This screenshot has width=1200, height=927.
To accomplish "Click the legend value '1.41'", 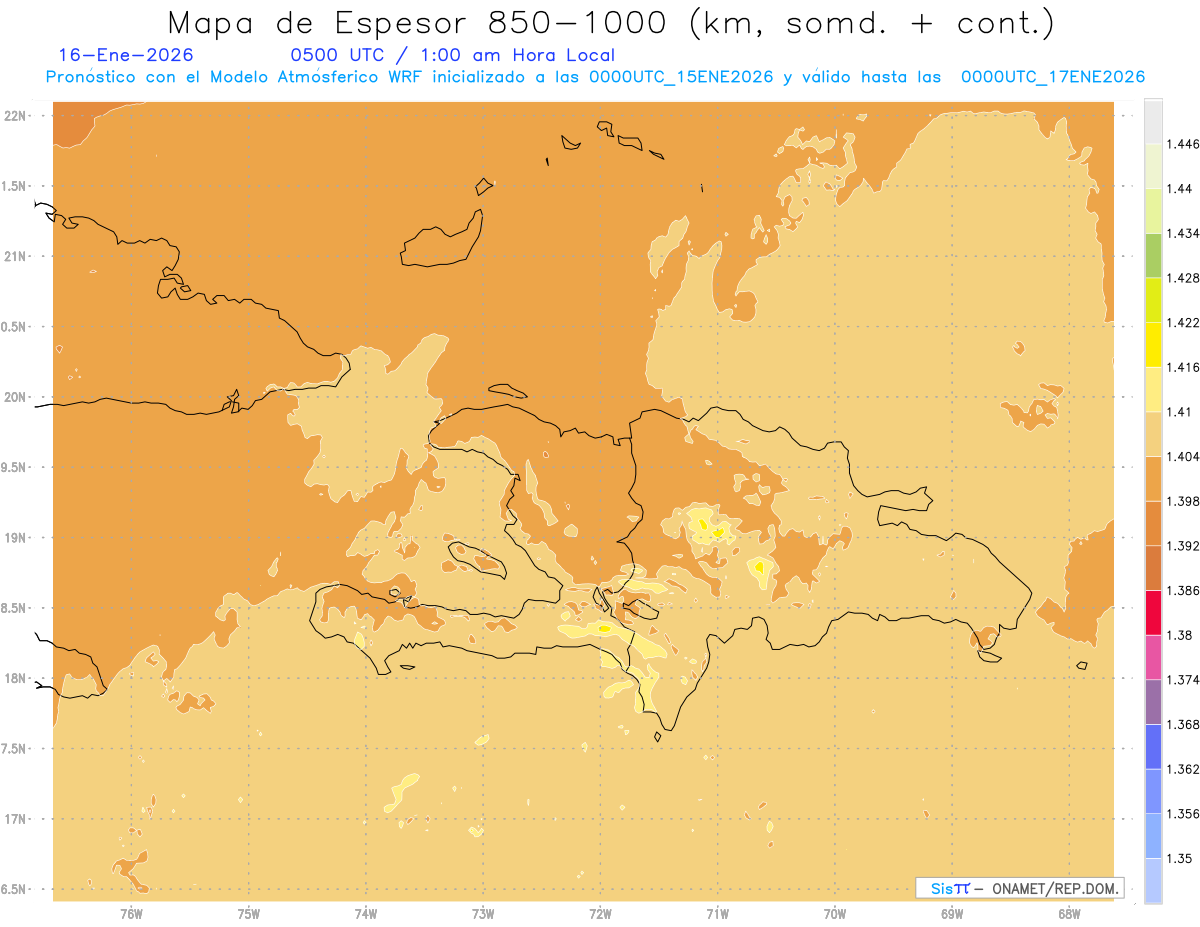I will tap(1180, 412).
